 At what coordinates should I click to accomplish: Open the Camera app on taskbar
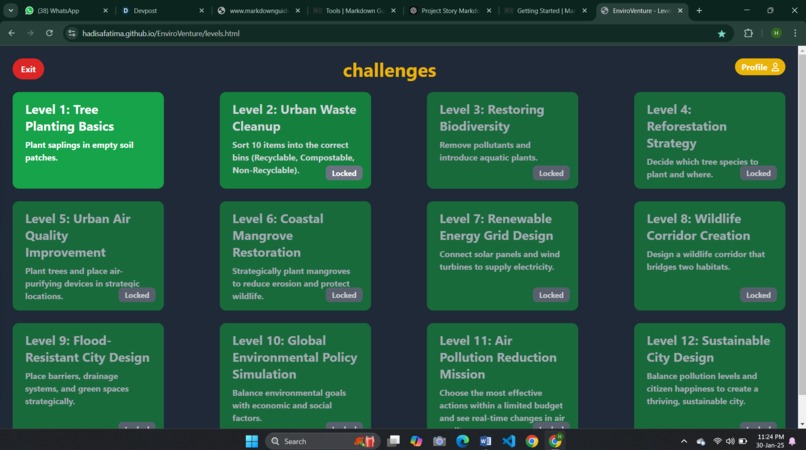click(439, 441)
